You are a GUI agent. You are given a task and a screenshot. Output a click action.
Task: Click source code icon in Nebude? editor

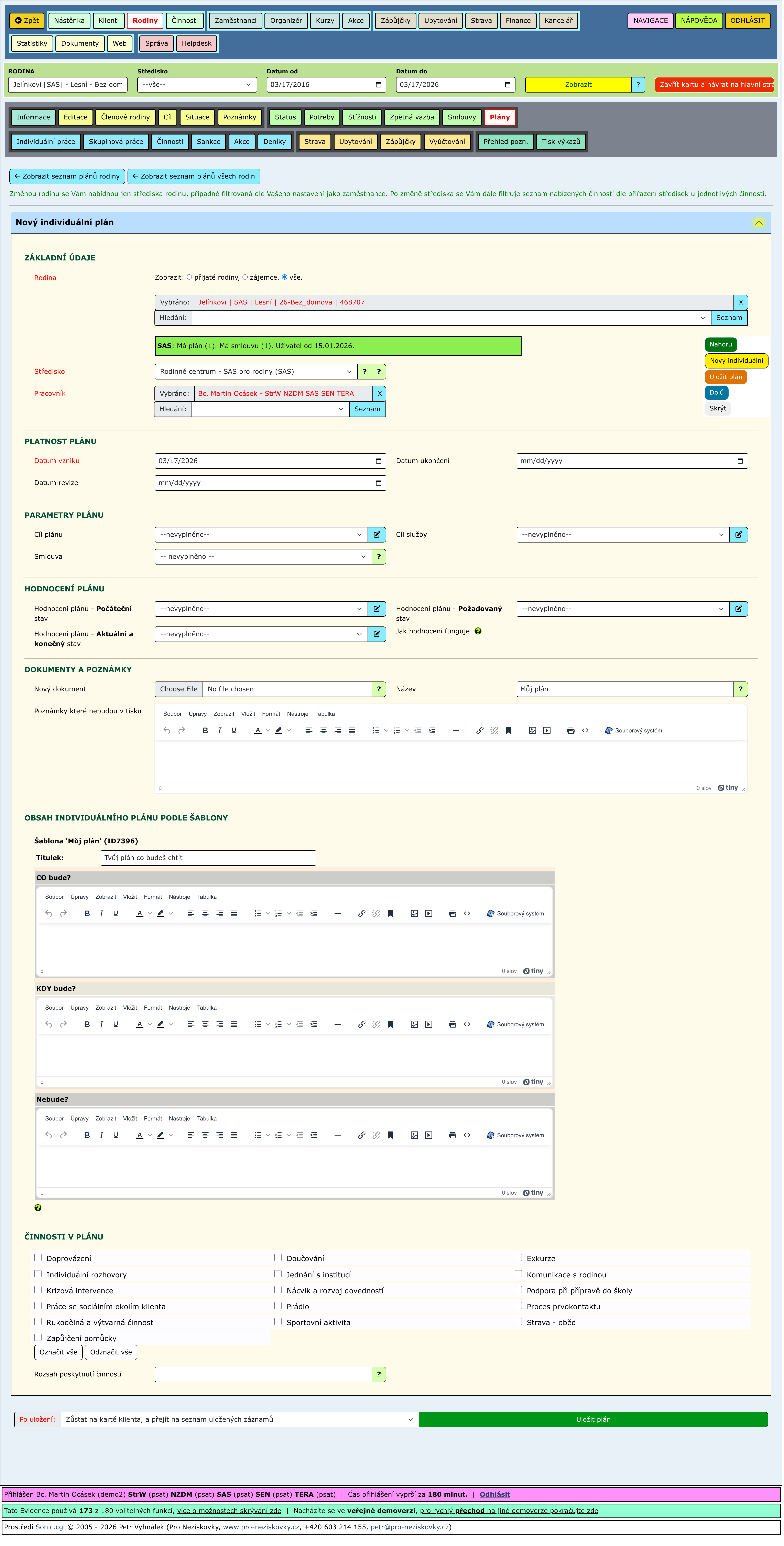(467, 1136)
